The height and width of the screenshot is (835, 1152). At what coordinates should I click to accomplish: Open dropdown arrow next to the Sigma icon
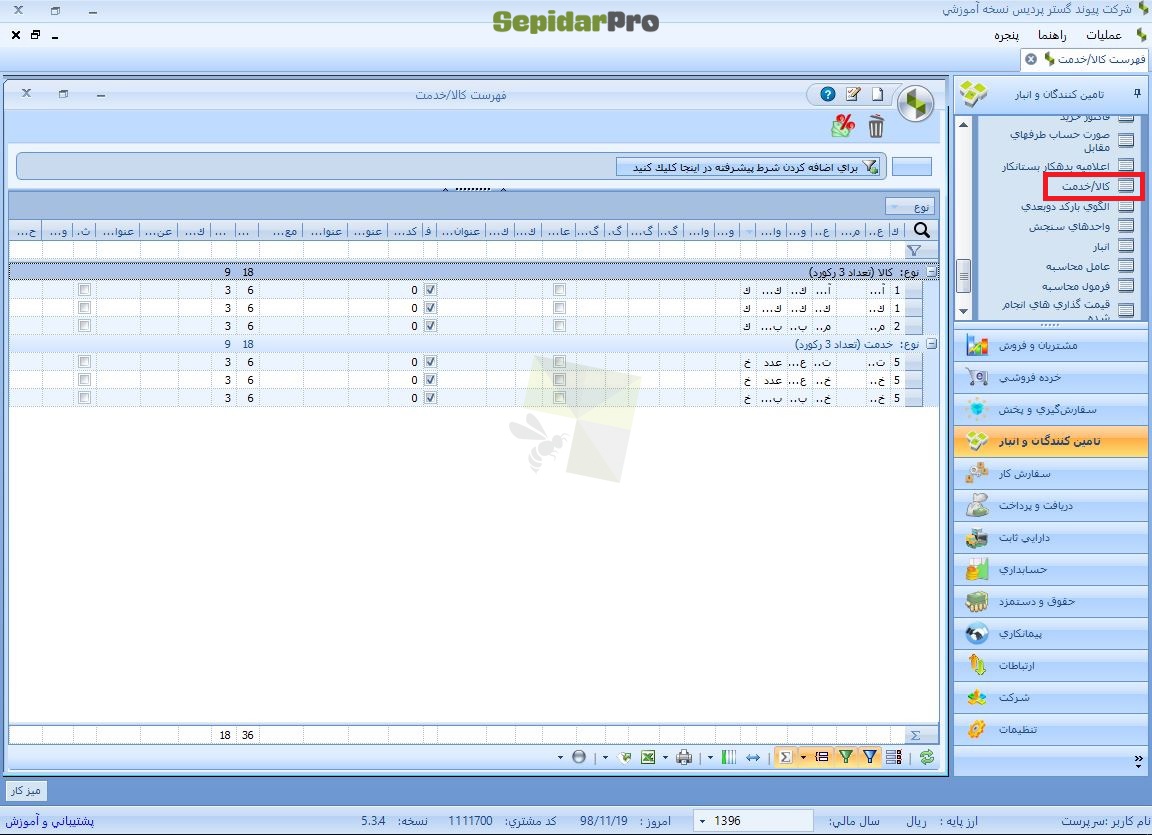803,757
